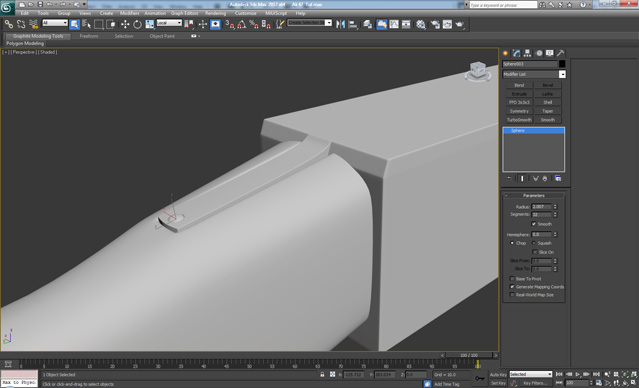Enable Real-World Map Size checkbox
This screenshot has width=639, height=388.
point(512,295)
